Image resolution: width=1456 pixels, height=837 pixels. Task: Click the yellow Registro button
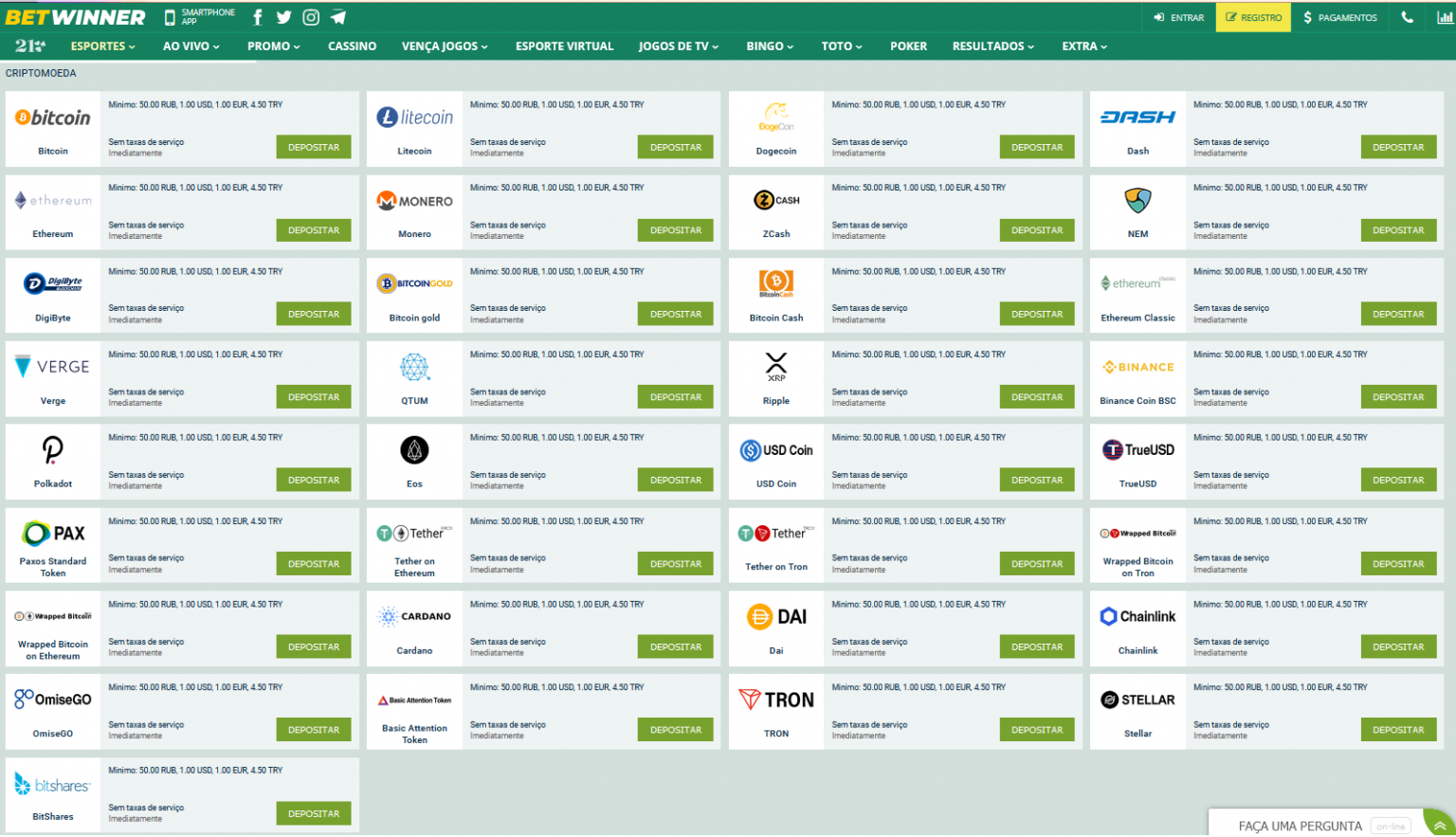[1253, 17]
